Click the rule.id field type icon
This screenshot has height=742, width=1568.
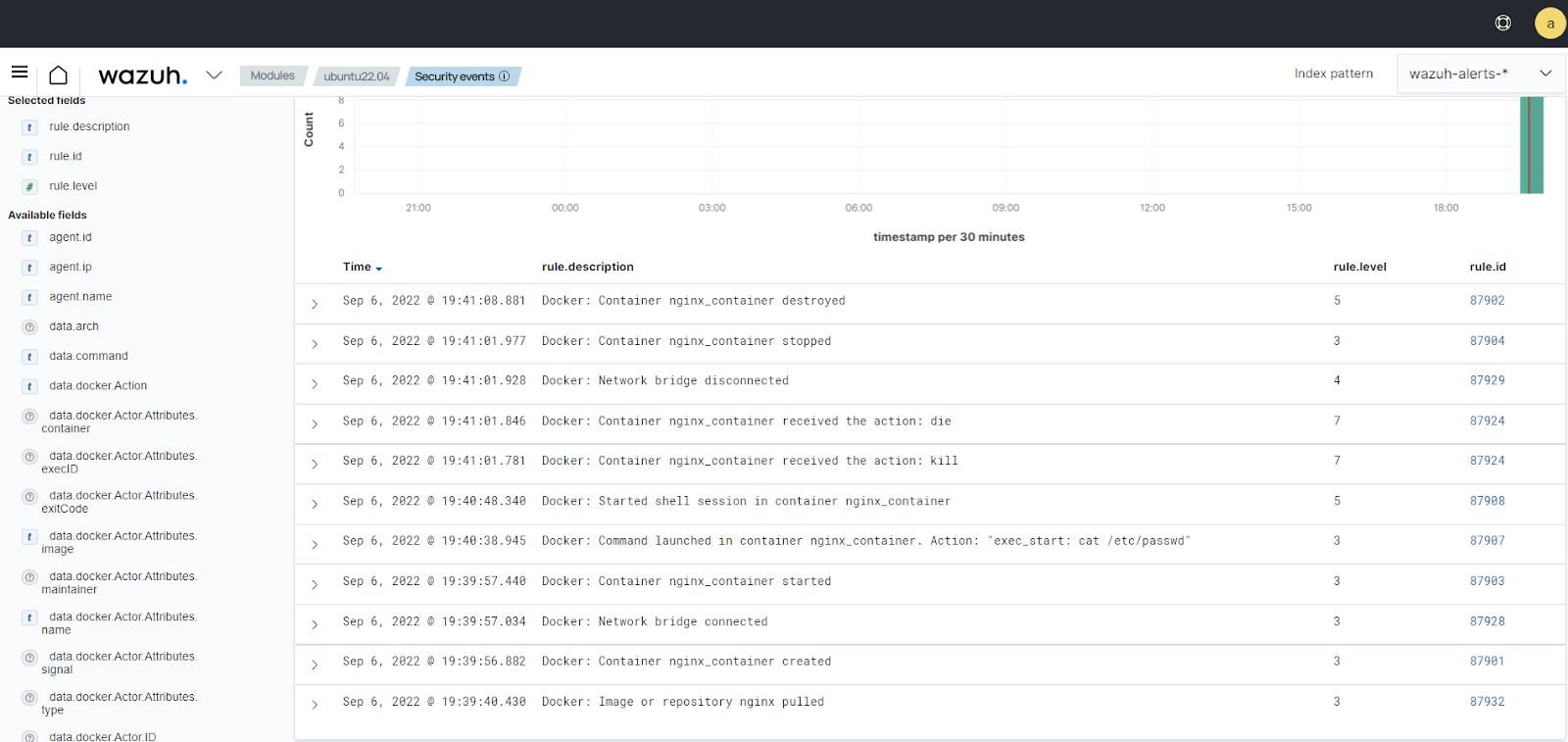click(30, 157)
